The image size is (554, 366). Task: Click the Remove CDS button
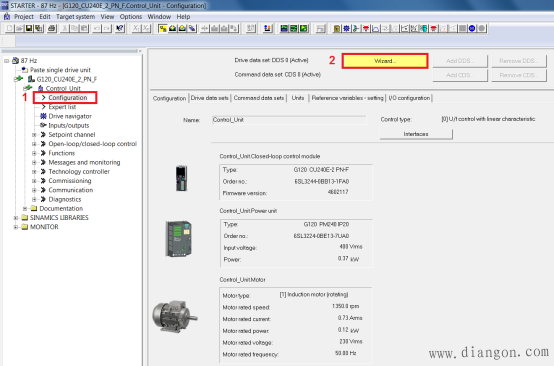[x=519, y=75]
